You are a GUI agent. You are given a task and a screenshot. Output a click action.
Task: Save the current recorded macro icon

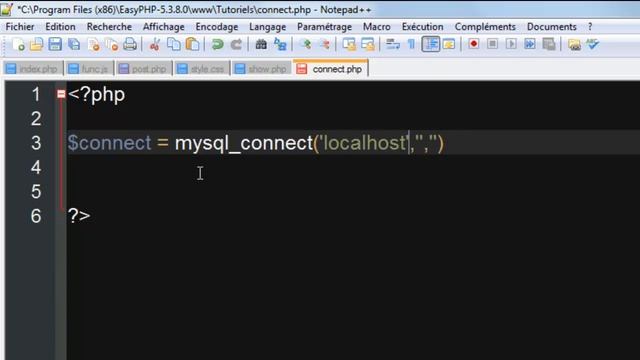(x=549, y=44)
